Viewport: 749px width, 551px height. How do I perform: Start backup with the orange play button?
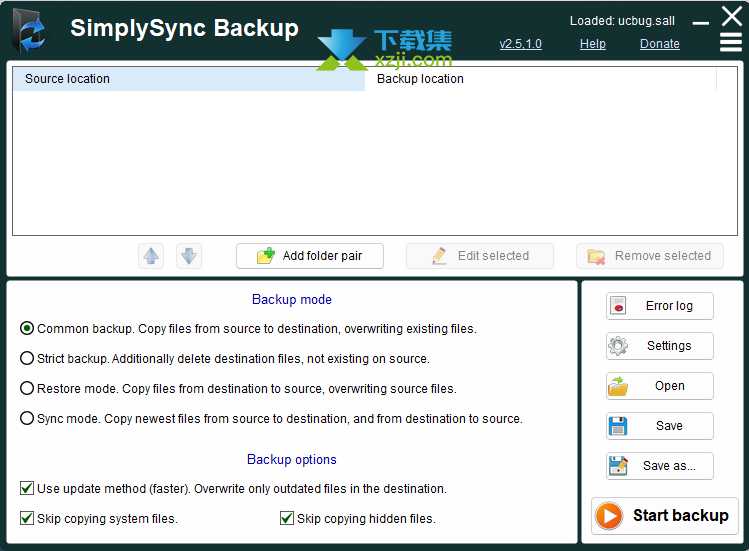tap(664, 516)
